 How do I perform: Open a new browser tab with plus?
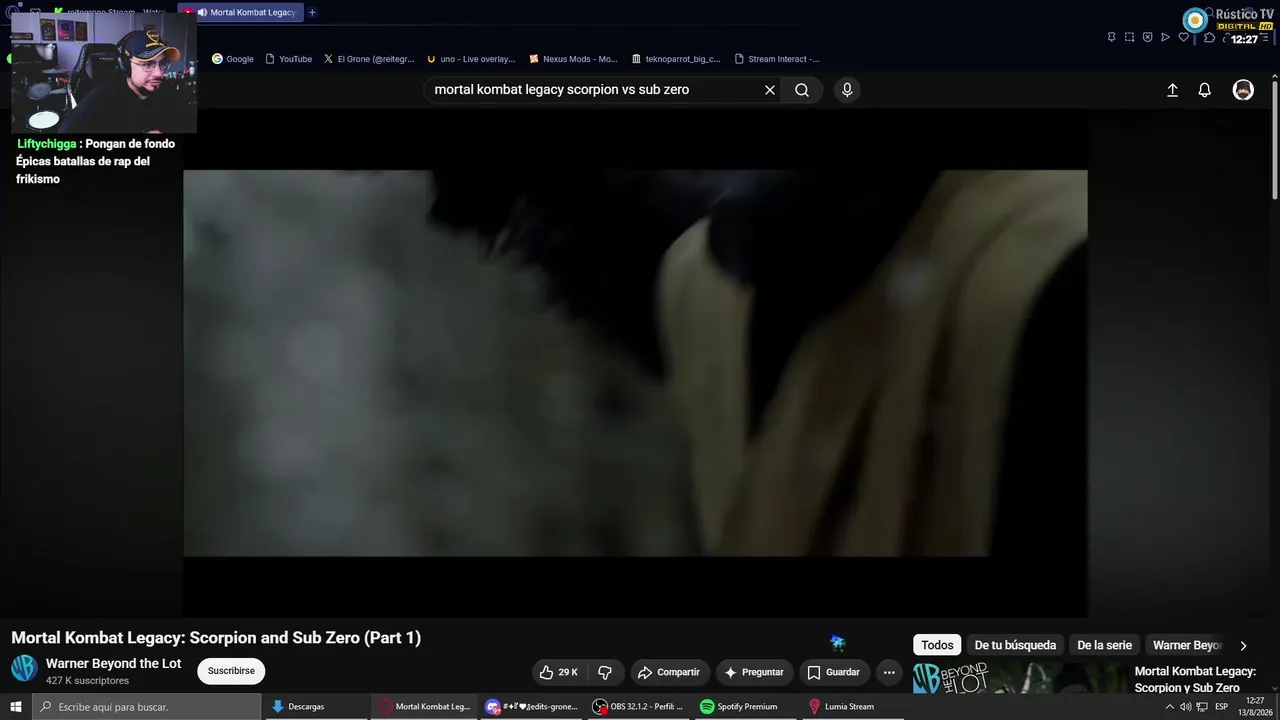312,12
